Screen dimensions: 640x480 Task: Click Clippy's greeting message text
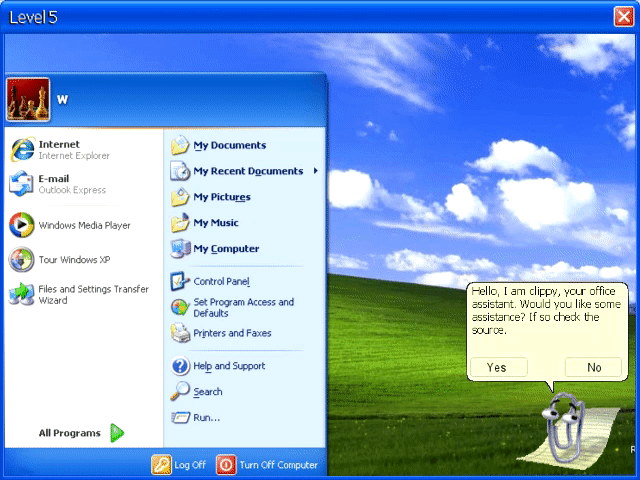[x=546, y=311]
